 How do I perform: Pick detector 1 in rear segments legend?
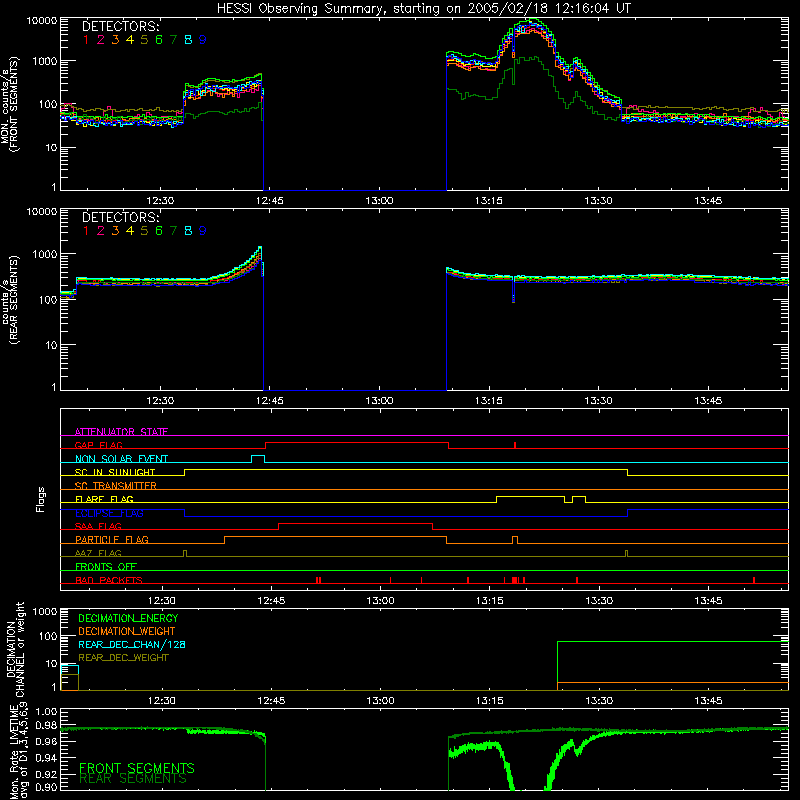[x=86, y=231]
